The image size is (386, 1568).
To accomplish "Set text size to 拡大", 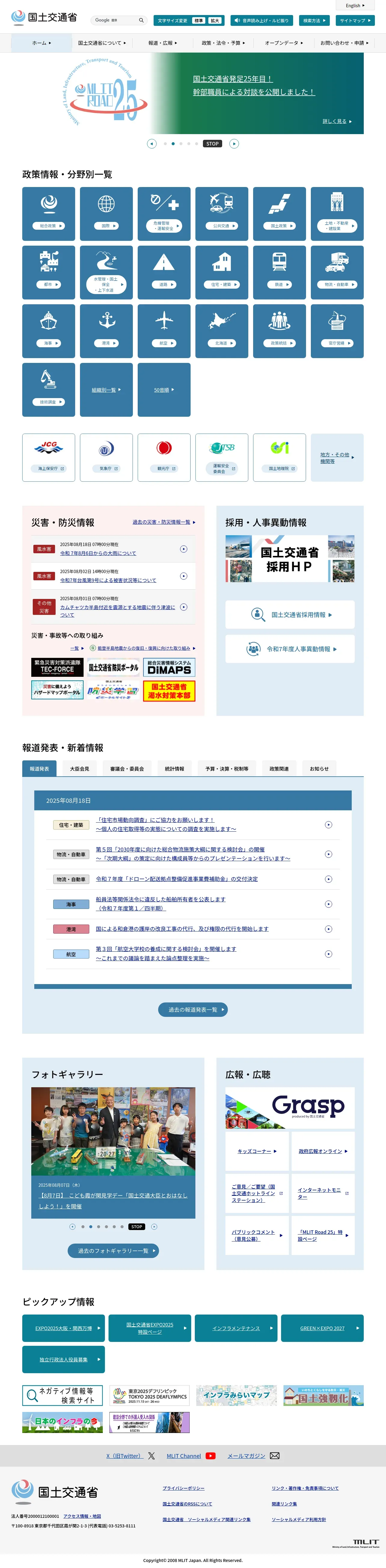I will [x=215, y=21].
